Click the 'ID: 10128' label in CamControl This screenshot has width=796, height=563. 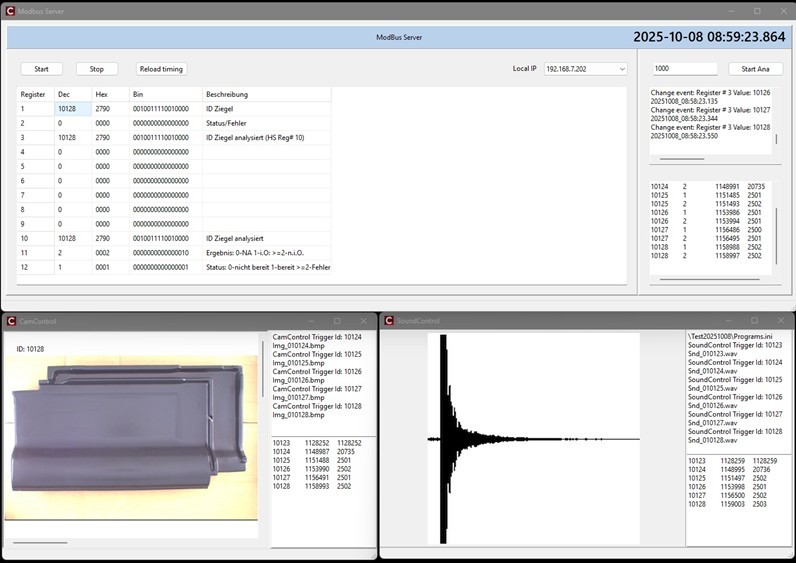click(30, 349)
